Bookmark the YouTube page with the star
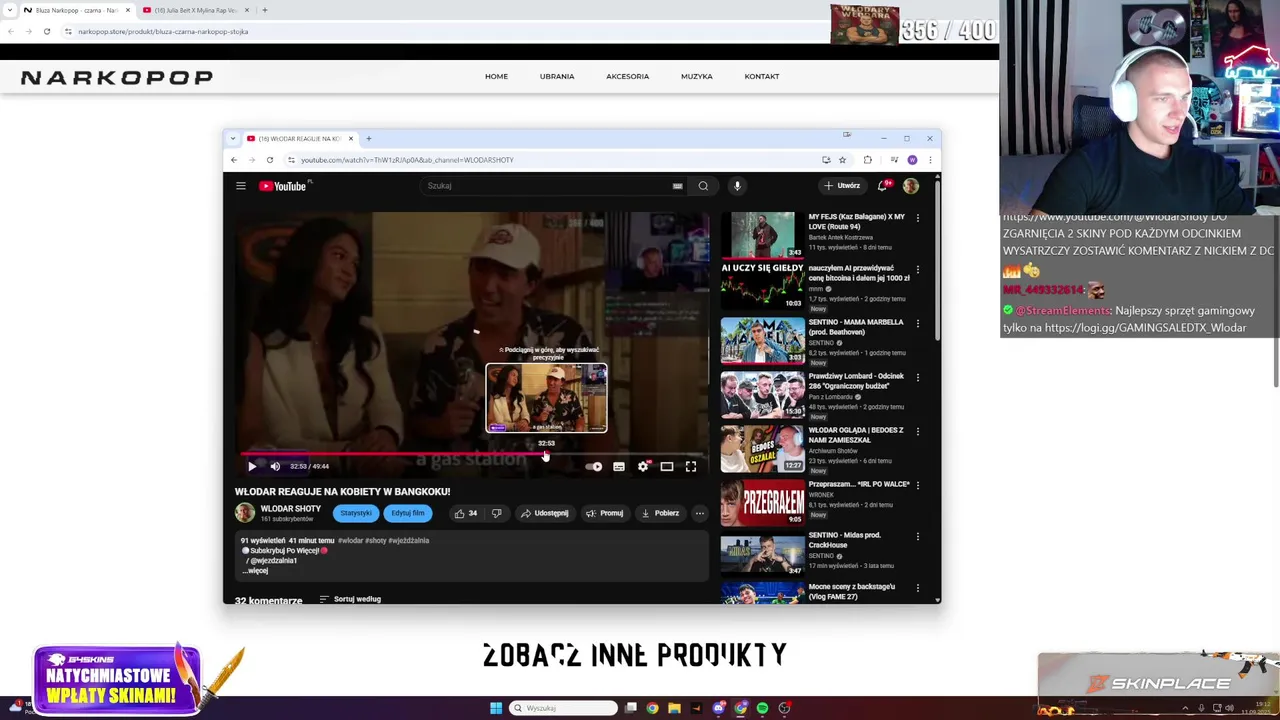 [842, 160]
